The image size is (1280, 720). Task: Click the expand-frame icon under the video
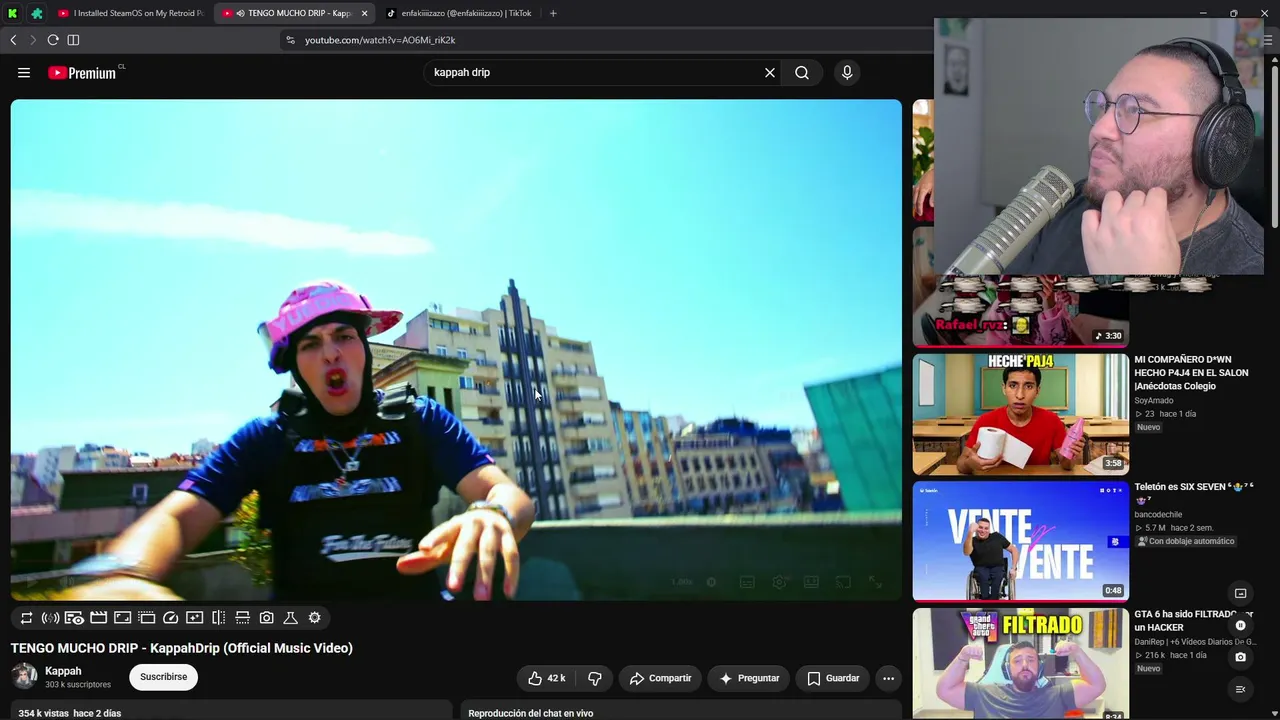(x=122, y=618)
